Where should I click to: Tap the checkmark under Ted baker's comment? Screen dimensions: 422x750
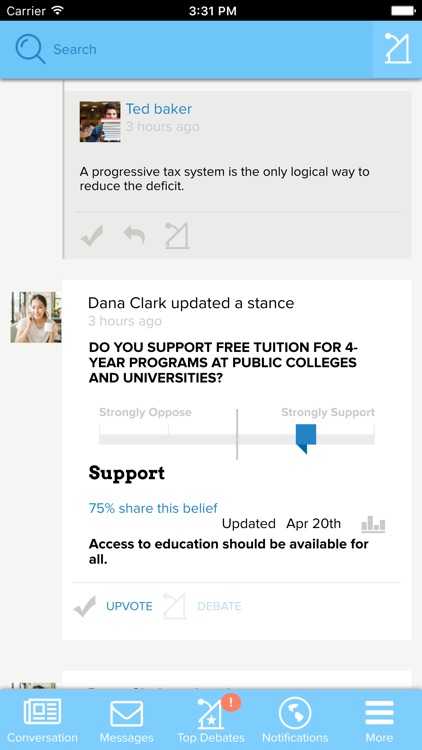(92, 236)
